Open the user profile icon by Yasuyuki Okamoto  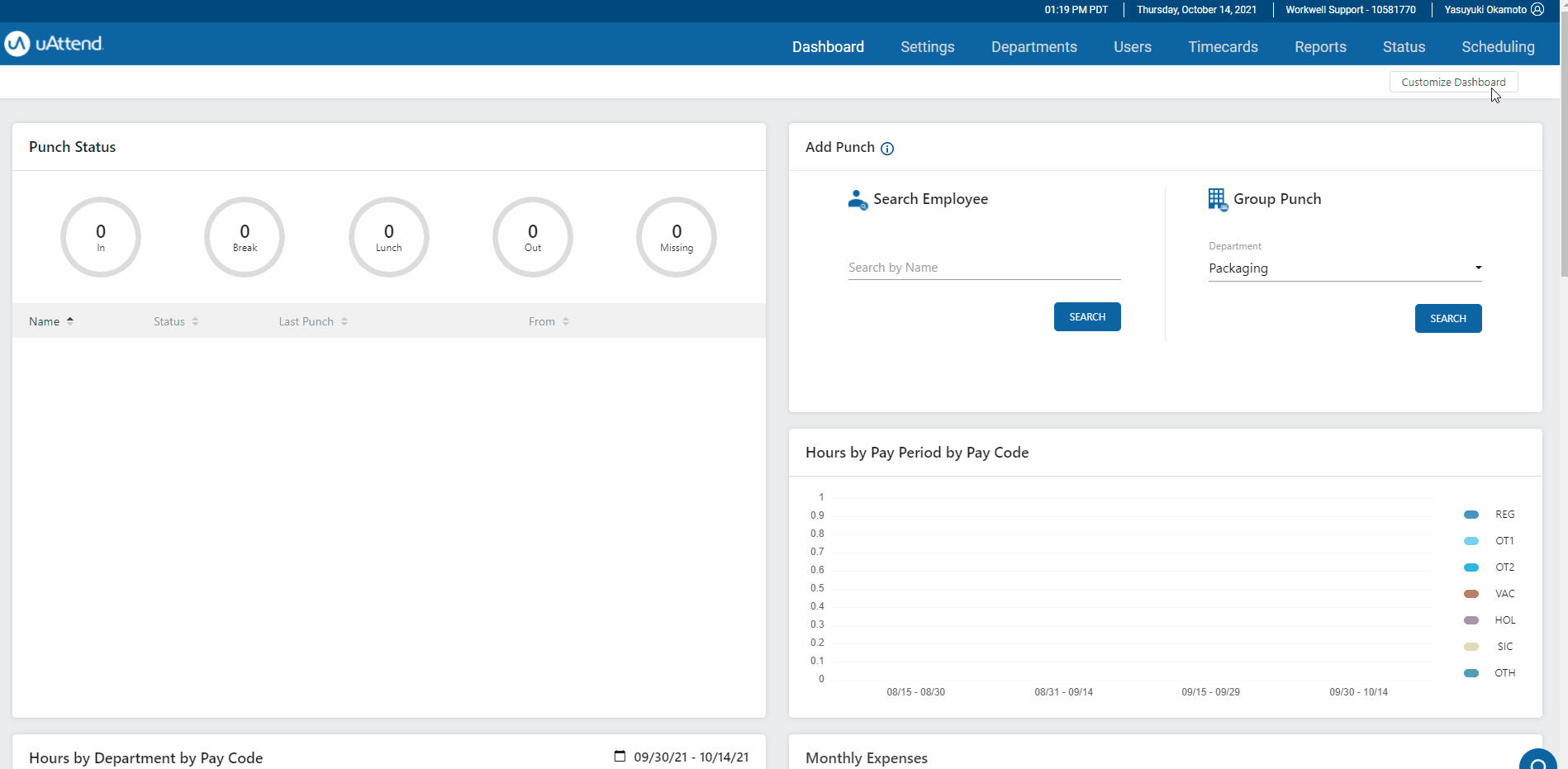point(1537,10)
